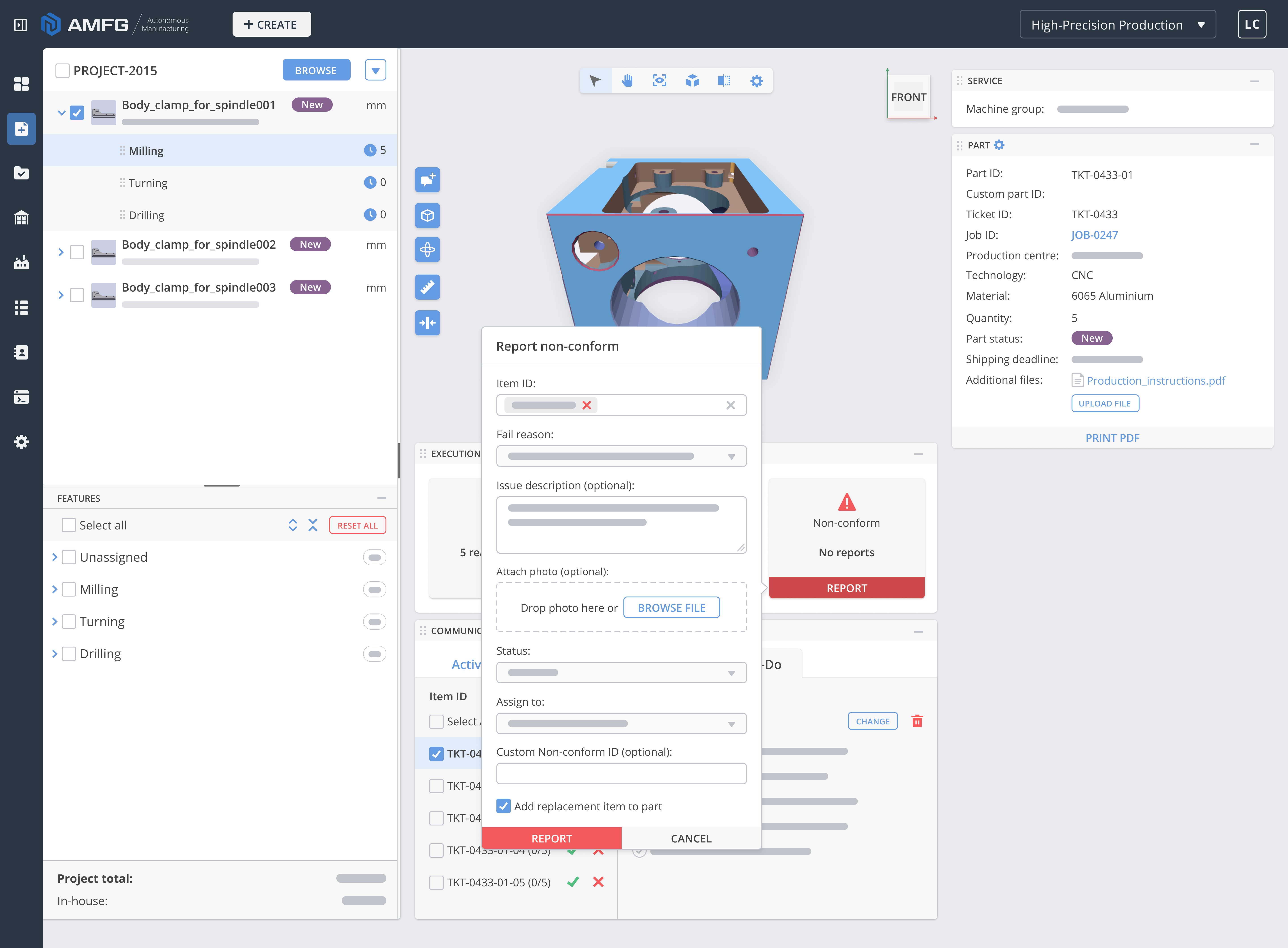Select the pan hand tool

627,81
